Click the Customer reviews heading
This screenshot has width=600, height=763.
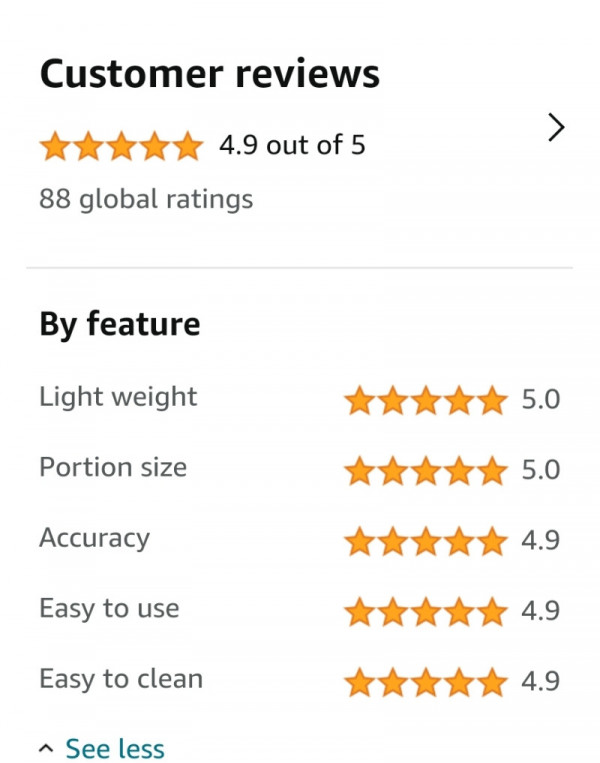tap(210, 74)
